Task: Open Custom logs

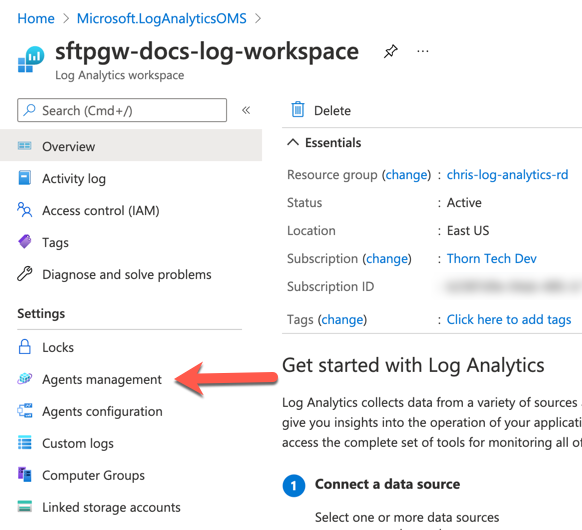Action: (78, 444)
